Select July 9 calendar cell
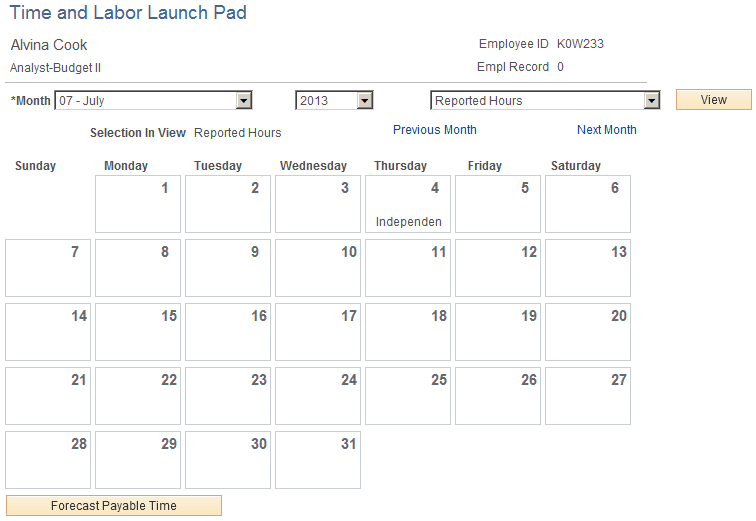Screen dimensions: 756x521 click(x=228, y=268)
